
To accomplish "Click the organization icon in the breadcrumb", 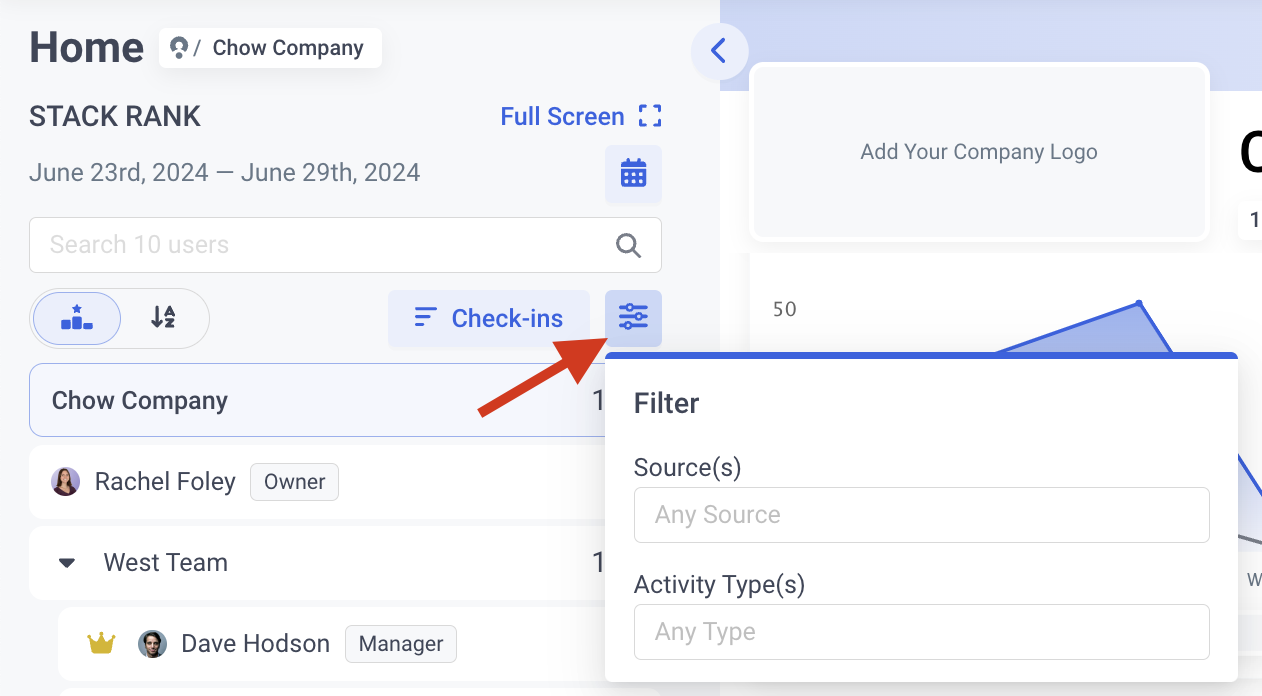I will click(180, 47).
